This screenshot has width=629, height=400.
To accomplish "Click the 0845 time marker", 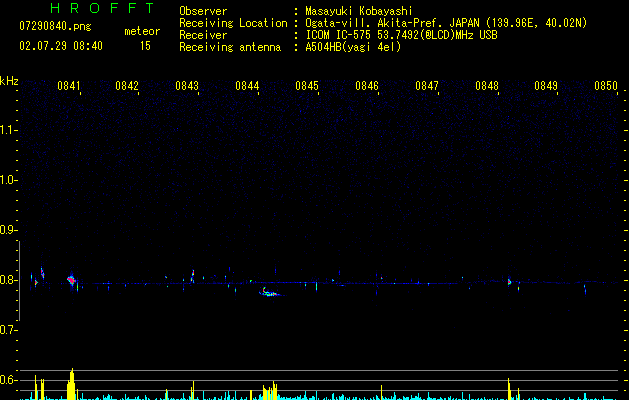I will click(307, 86).
